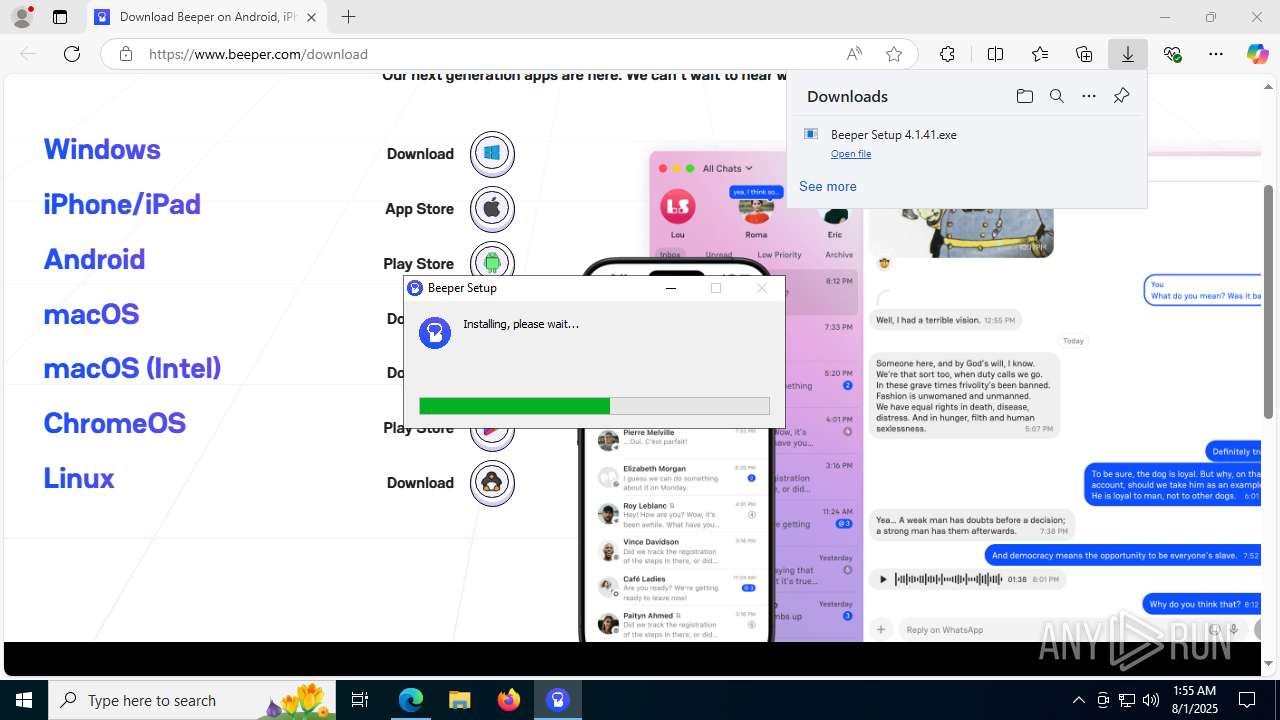Close the Download Beeper tab
The image size is (1280, 720).
[x=312, y=17]
